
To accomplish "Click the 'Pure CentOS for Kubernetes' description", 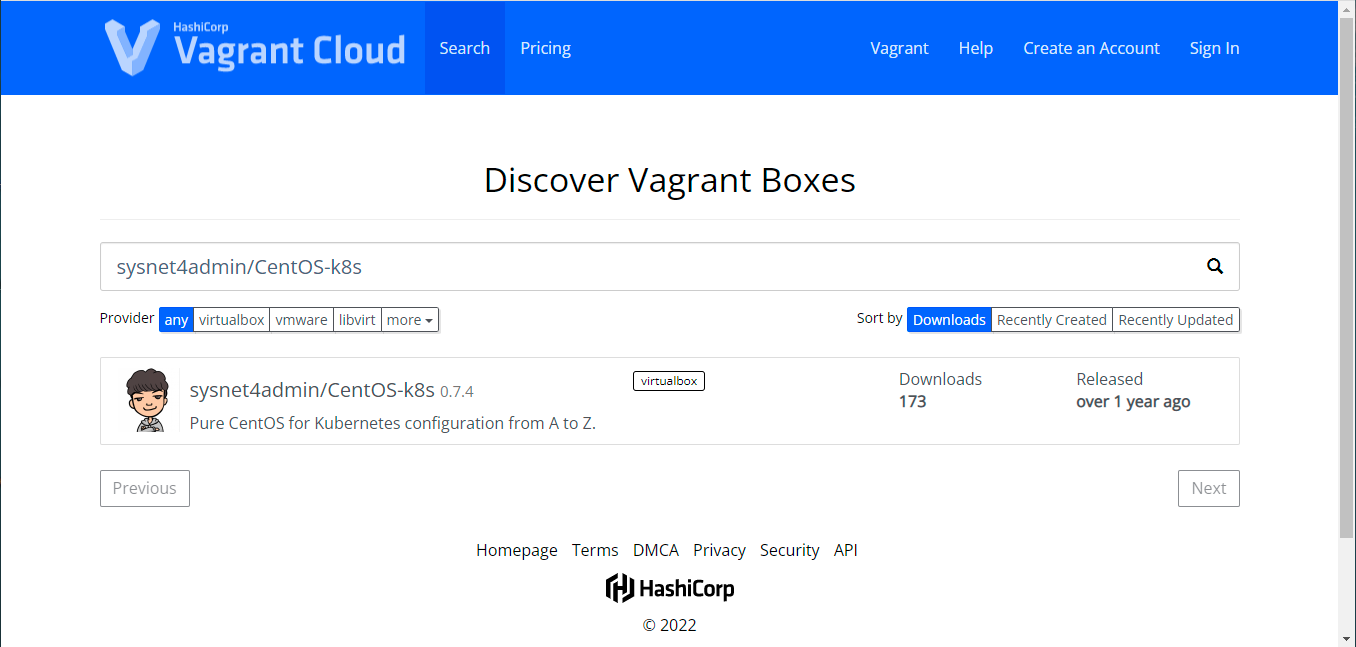I will (393, 423).
